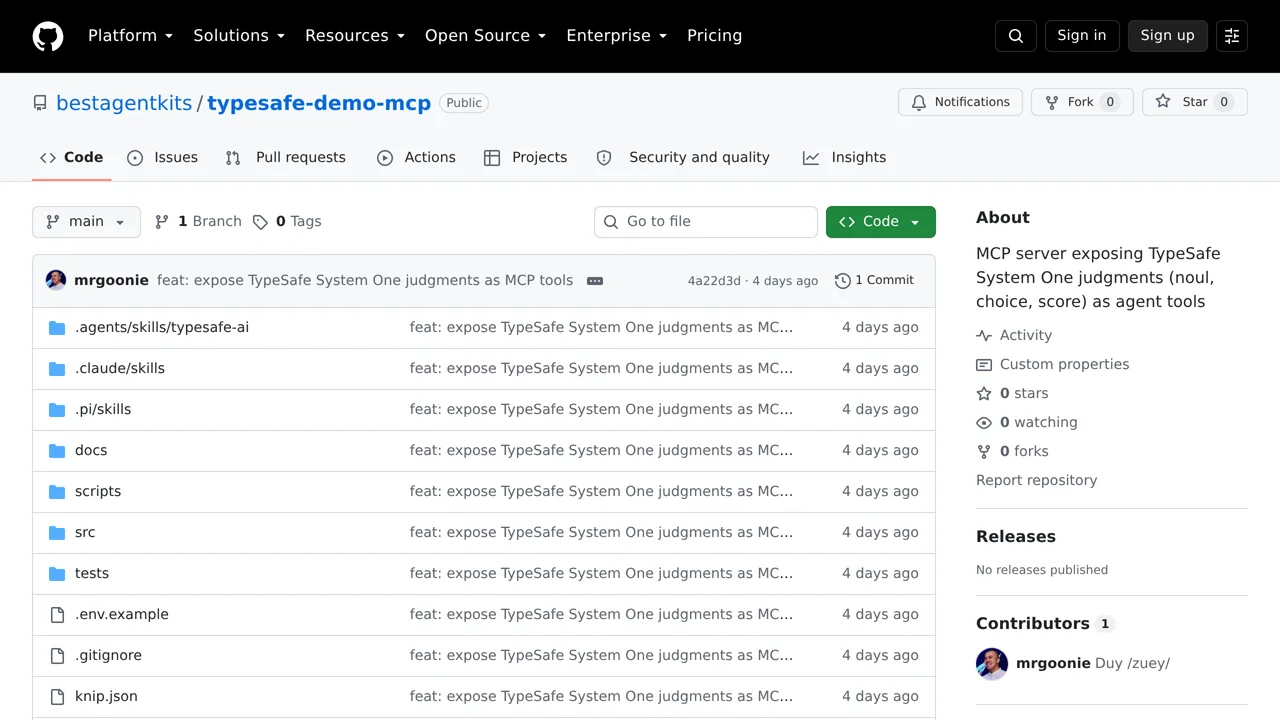1280x720 pixels.
Task: Click mrgoonie avatar in commit bar
Action: (56, 280)
